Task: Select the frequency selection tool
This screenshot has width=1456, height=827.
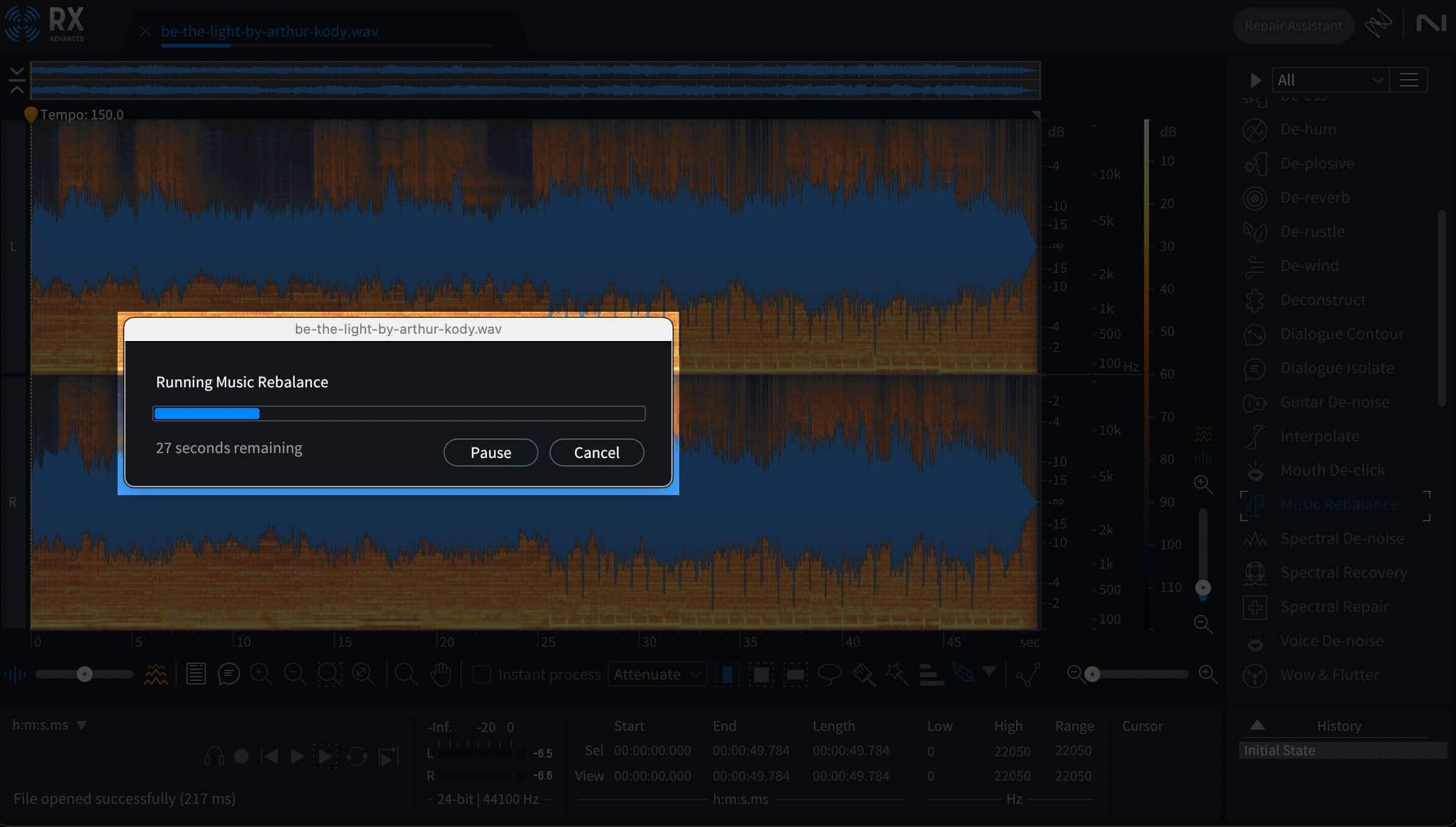Action: (x=795, y=674)
